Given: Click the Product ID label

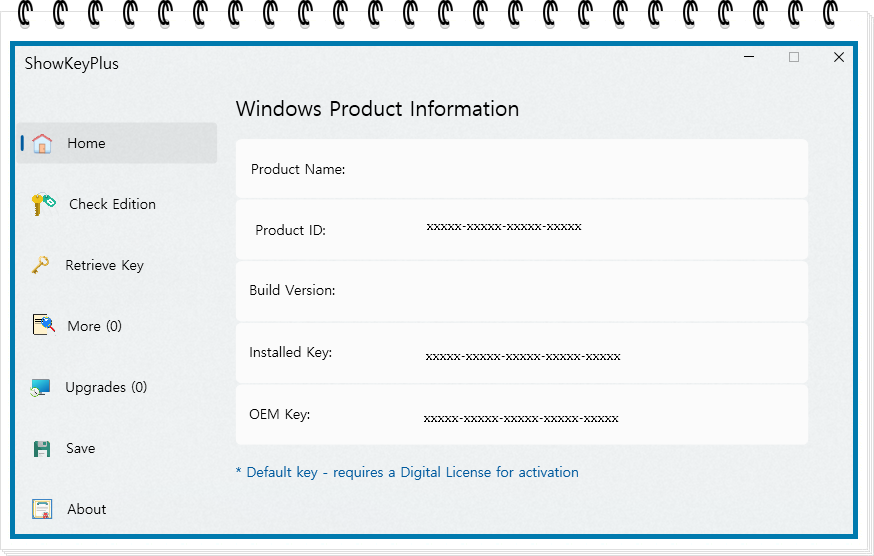Looking at the screenshot, I should (290, 230).
